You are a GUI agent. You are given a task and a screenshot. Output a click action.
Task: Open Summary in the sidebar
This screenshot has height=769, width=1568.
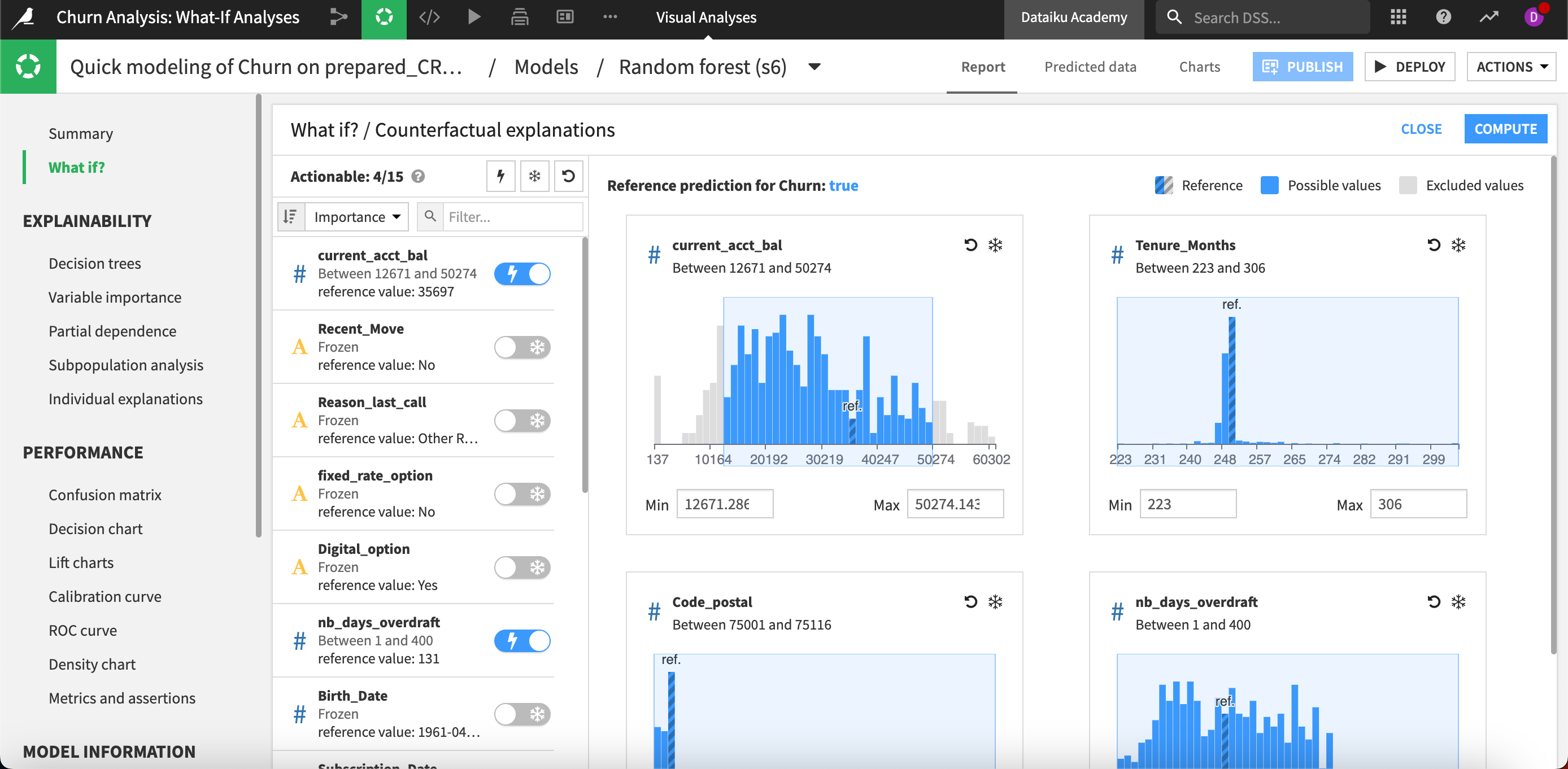(81, 133)
